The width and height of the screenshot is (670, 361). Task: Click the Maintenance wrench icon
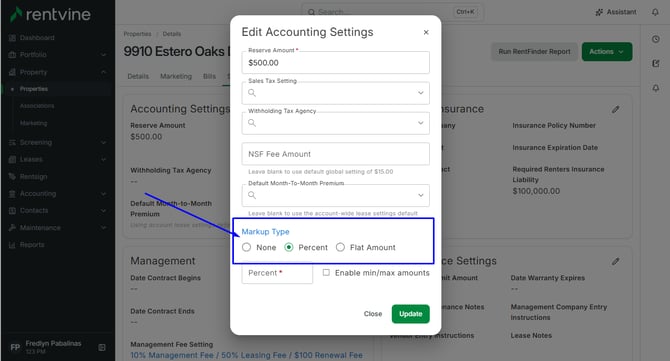point(12,228)
